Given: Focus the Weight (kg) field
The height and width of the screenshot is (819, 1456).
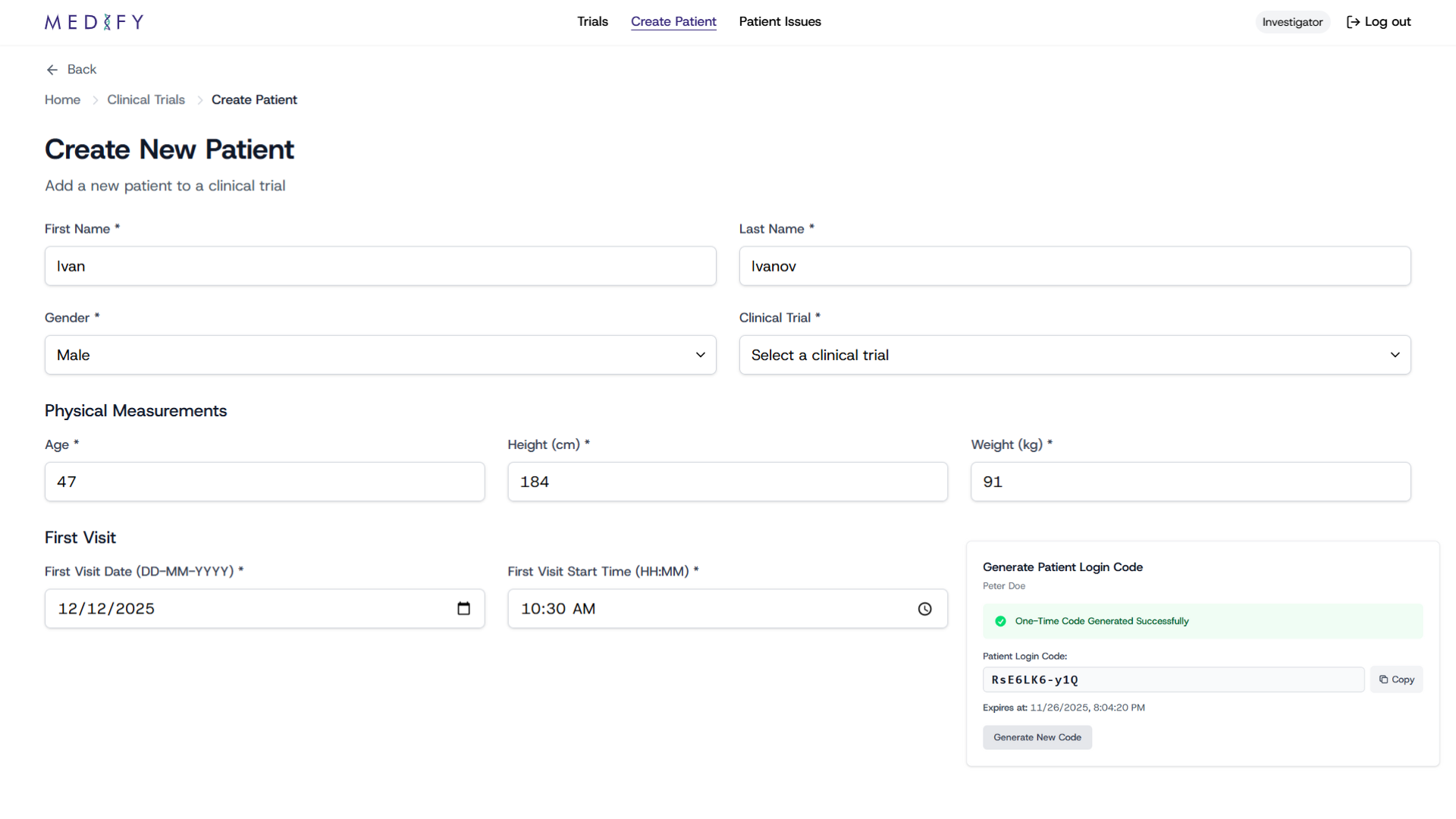Looking at the screenshot, I should click(1190, 482).
